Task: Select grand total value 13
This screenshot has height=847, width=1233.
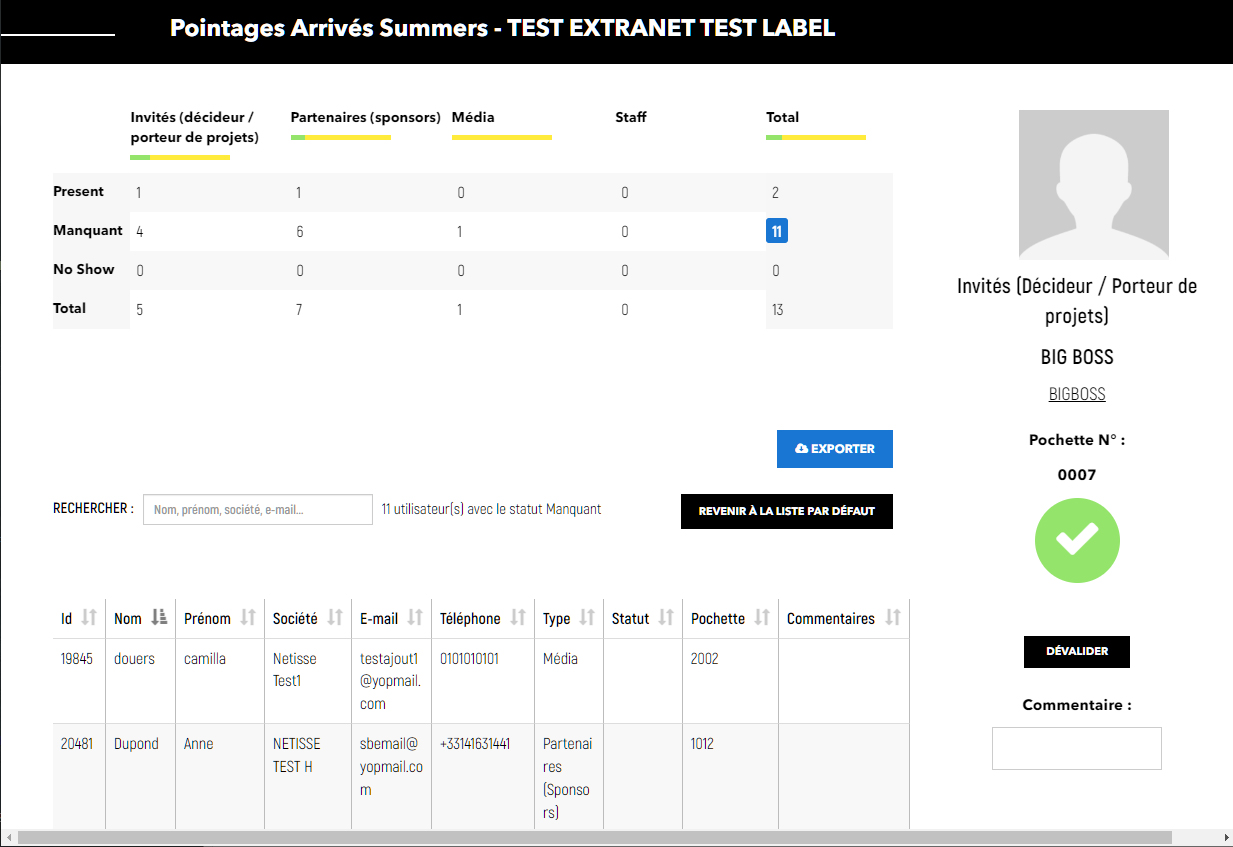Action: point(778,310)
